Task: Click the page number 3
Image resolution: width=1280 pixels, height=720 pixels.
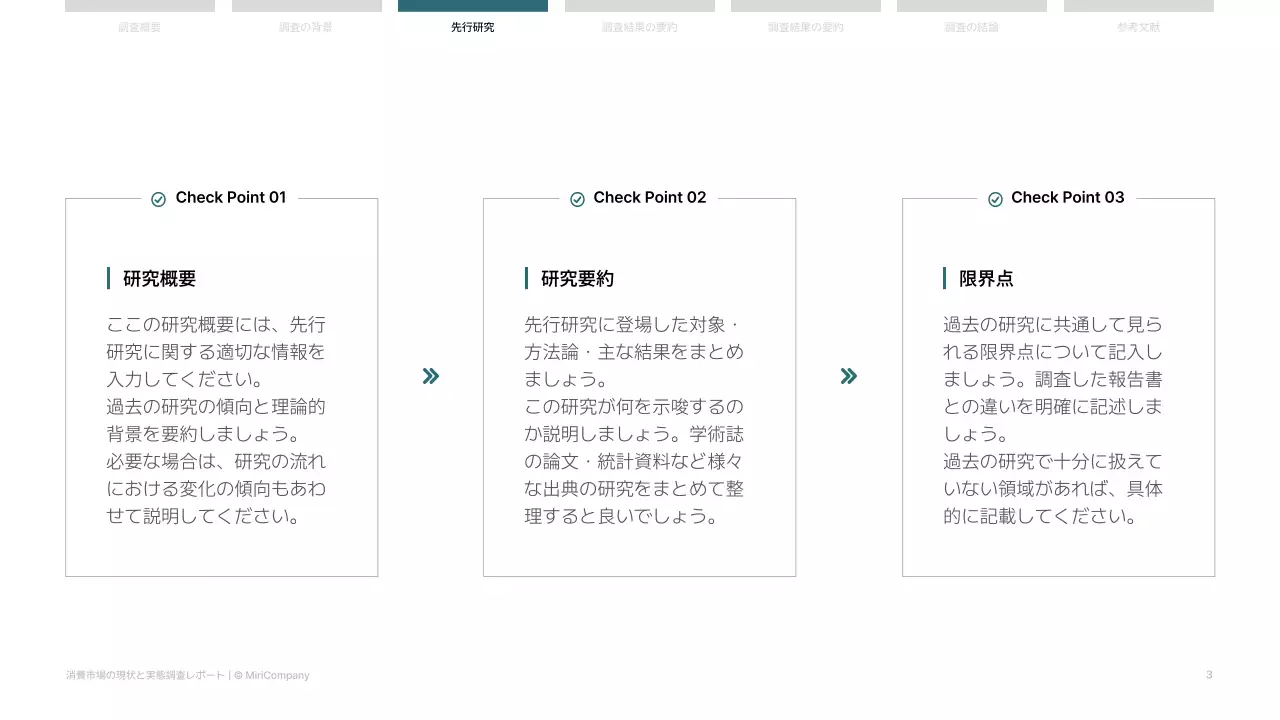Action: (1208, 675)
